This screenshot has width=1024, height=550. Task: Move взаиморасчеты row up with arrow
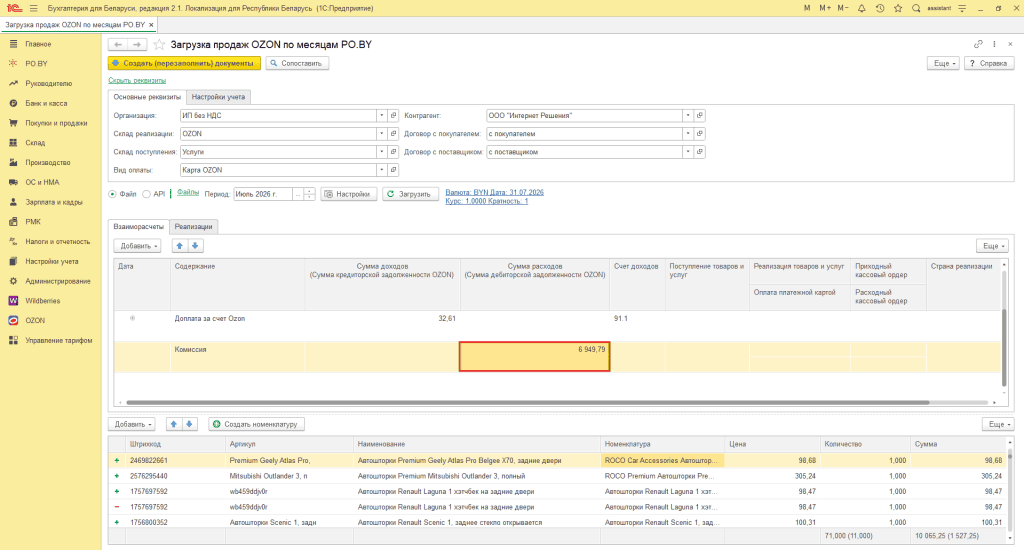click(180, 246)
